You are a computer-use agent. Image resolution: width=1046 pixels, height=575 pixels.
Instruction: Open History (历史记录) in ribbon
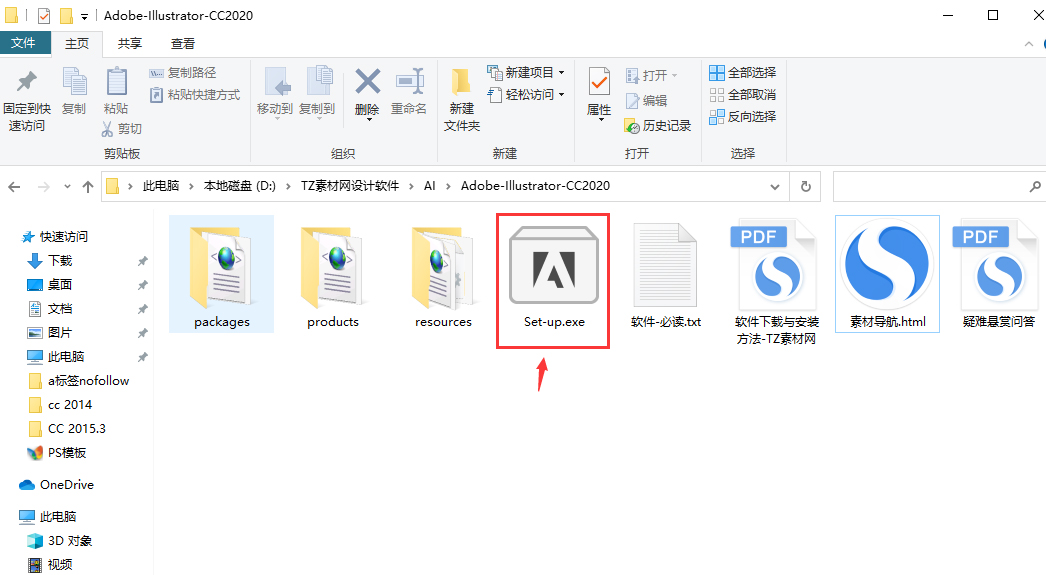658,125
